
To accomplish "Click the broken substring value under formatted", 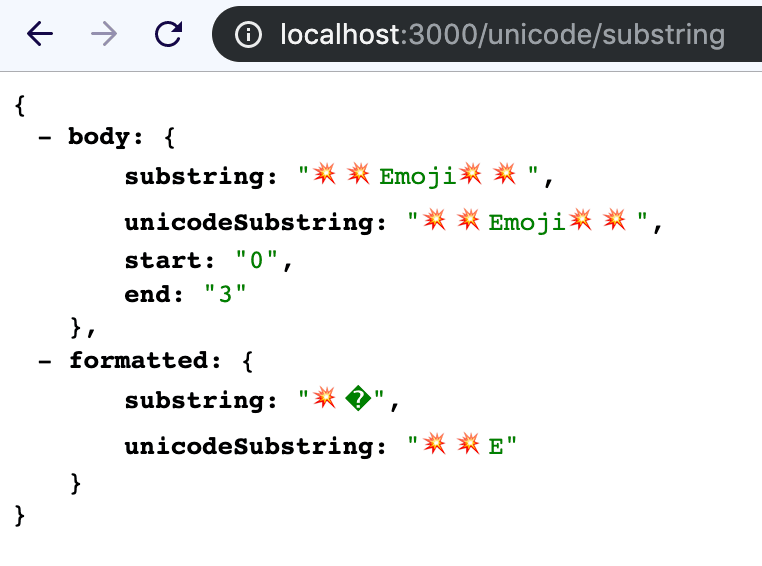I will [x=342, y=399].
